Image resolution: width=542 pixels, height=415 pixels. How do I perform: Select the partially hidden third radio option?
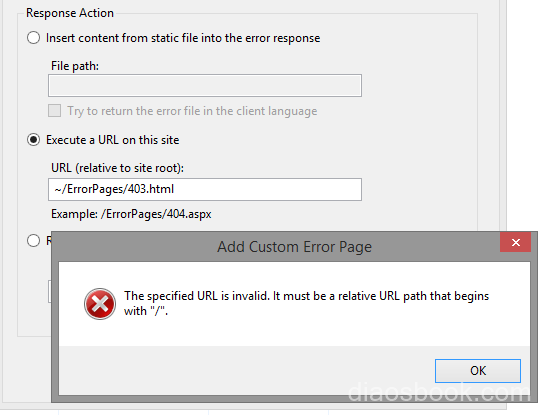tap(34, 240)
